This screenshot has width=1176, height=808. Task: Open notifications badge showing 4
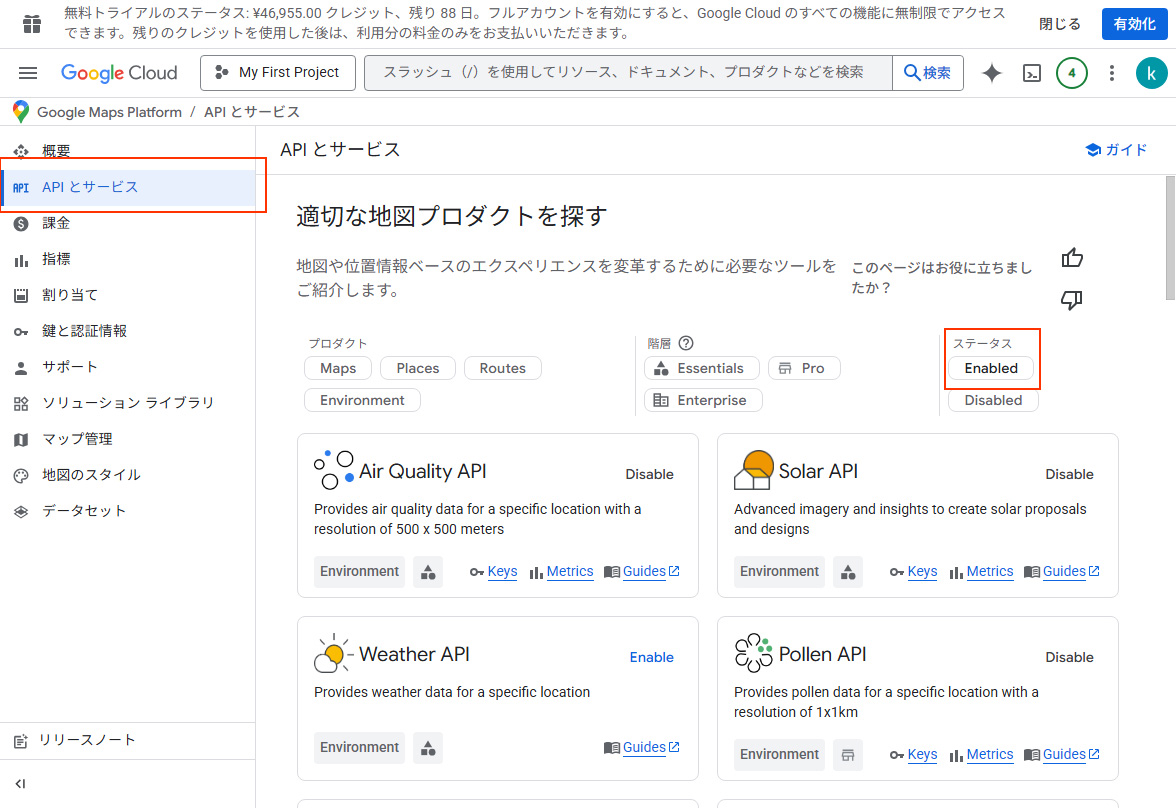[x=1072, y=73]
